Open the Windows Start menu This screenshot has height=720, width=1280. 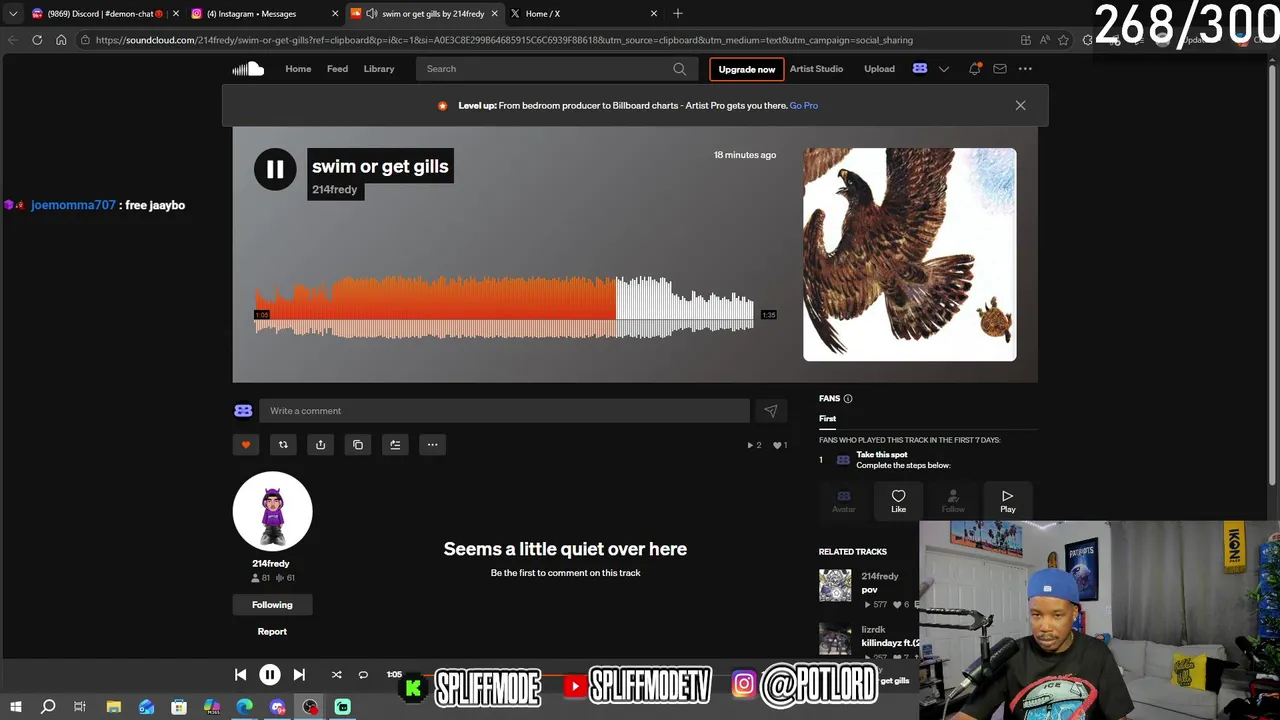tap(15, 707)
